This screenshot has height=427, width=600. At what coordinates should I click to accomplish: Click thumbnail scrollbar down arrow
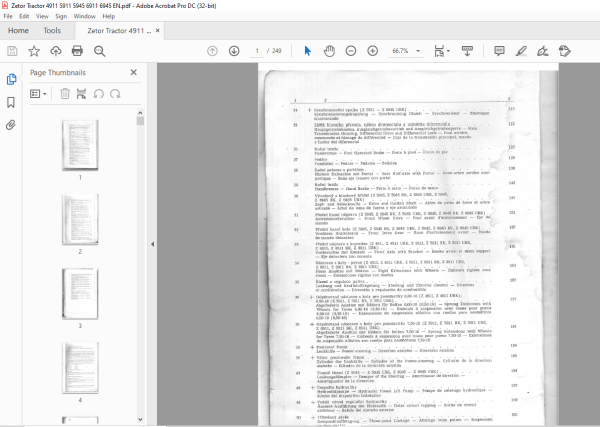[140, 420]
